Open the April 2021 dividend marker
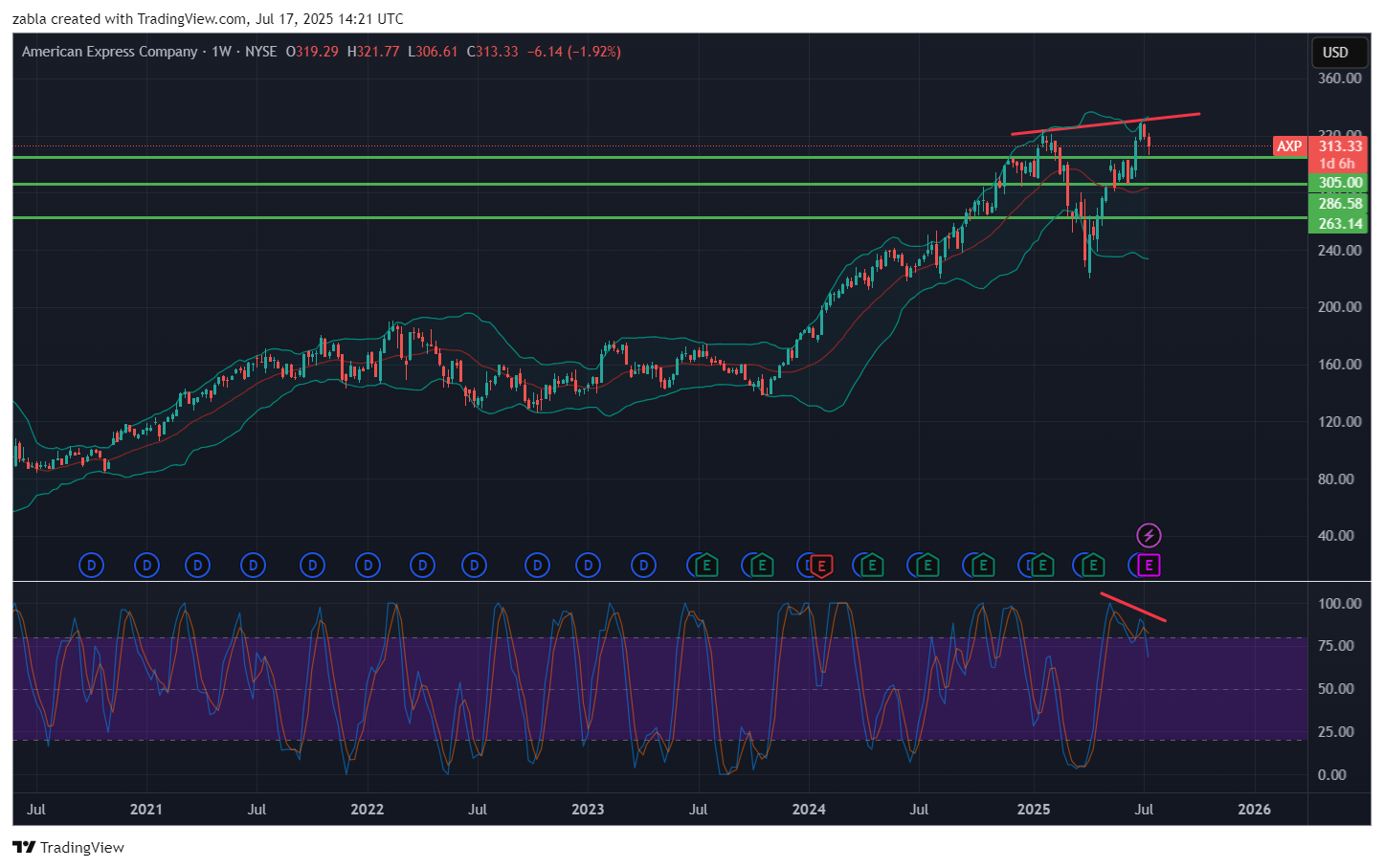The width and height of the screenshot is (1384, 868). 197,566
